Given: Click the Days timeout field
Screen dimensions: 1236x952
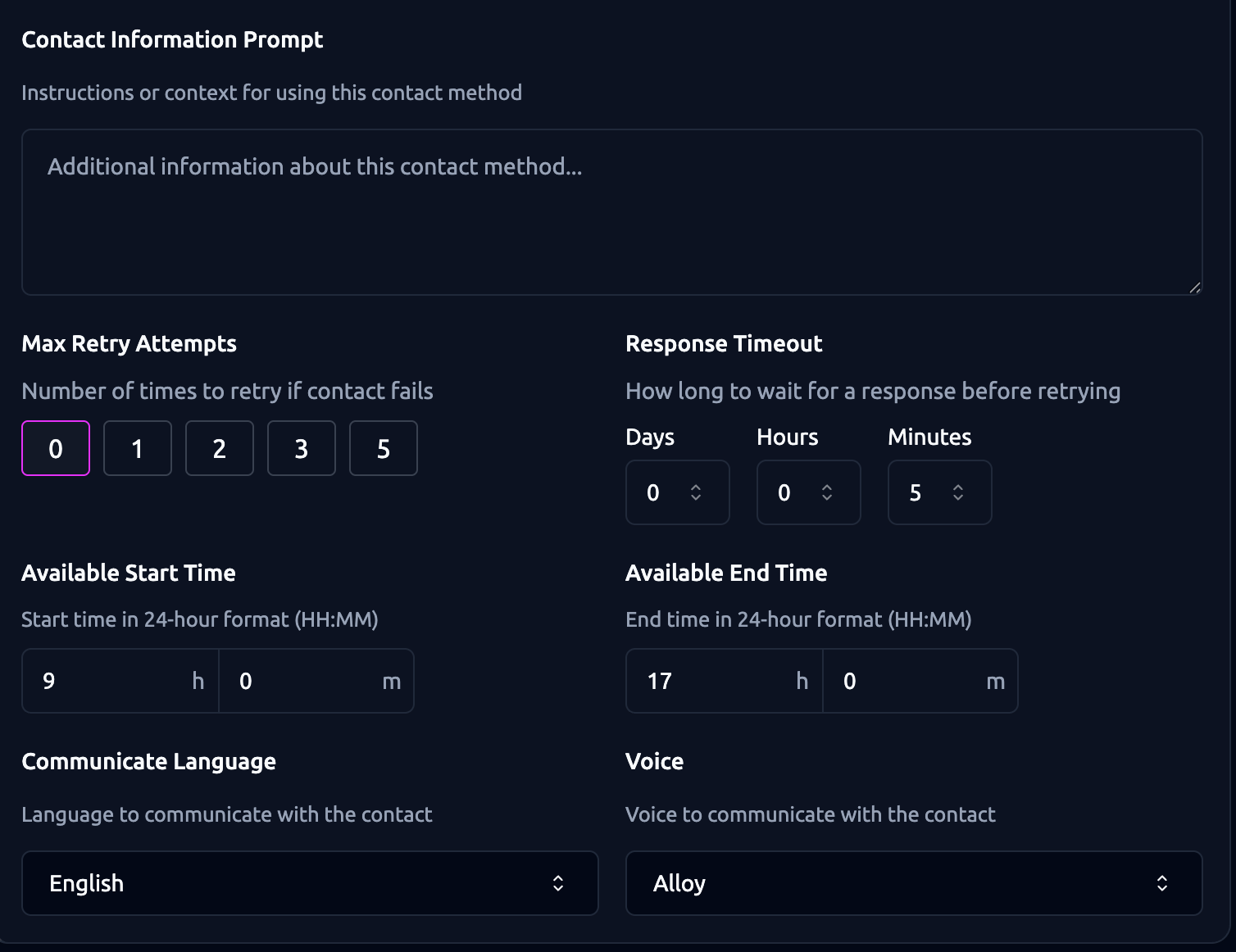Looking at the screenshot, I should (660, 492).
